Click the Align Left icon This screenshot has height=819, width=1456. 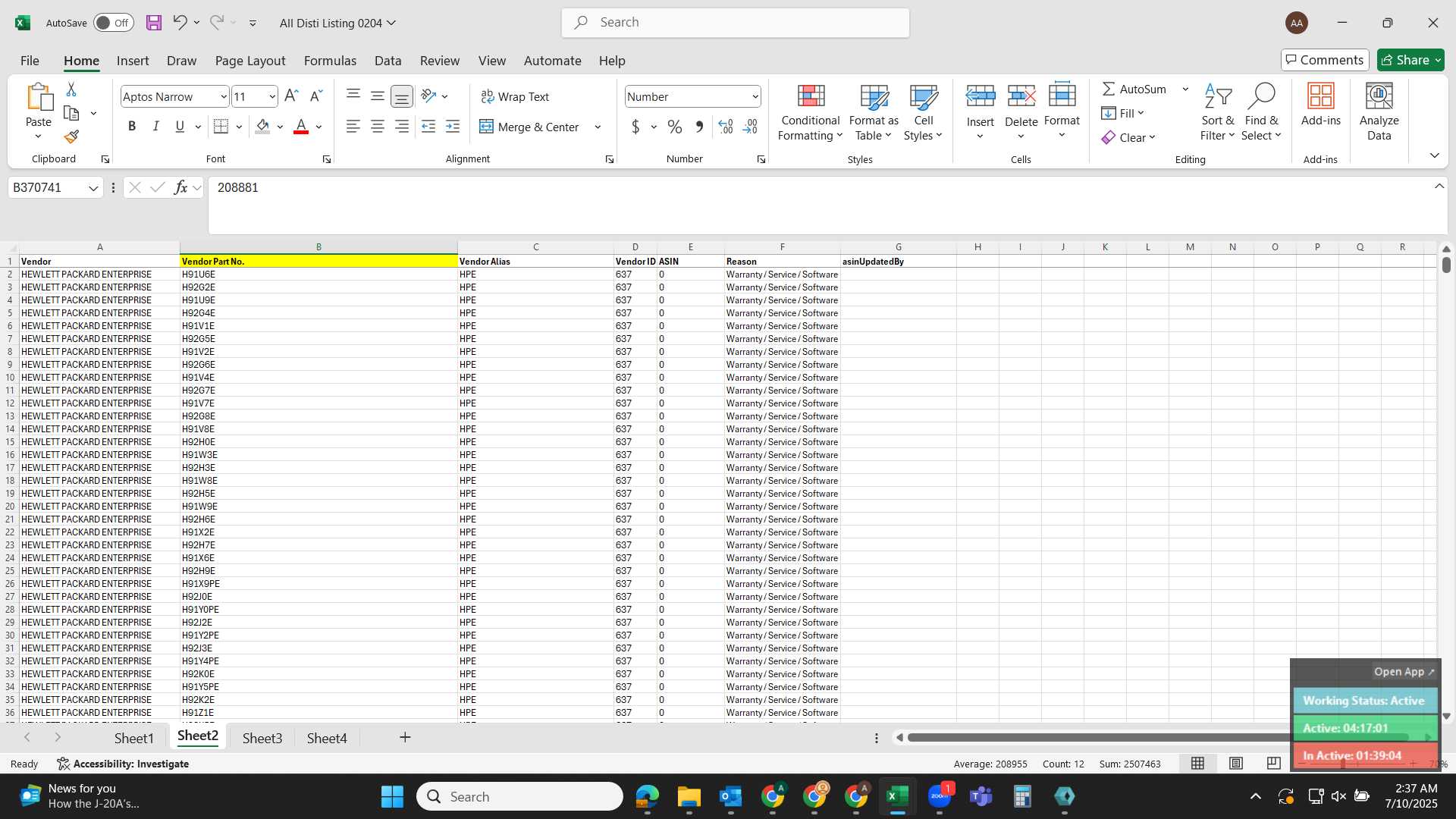click(x=353, y=127)
